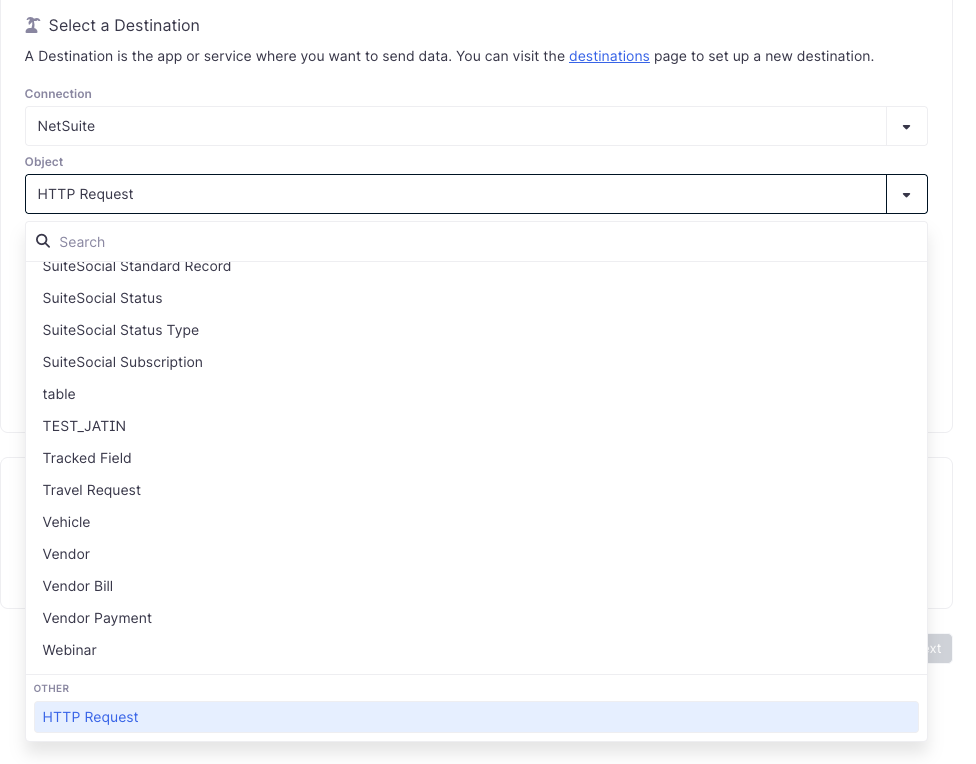976x764 pixels.
Task: Type in the object Search field
Action: [x=480, y=242]
